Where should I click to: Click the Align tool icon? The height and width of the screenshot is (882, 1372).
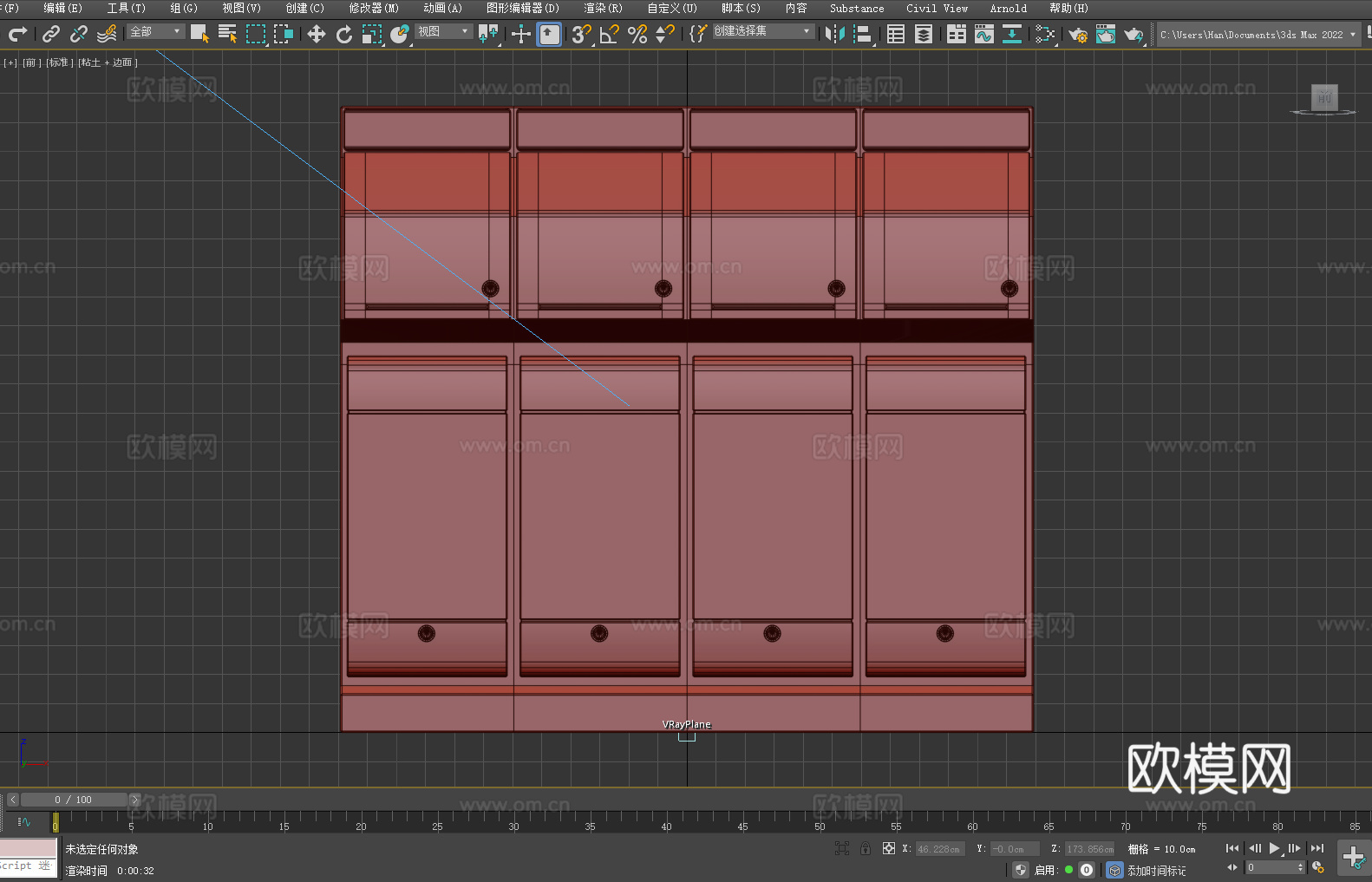pyautogui.click(x=863, y=34)
